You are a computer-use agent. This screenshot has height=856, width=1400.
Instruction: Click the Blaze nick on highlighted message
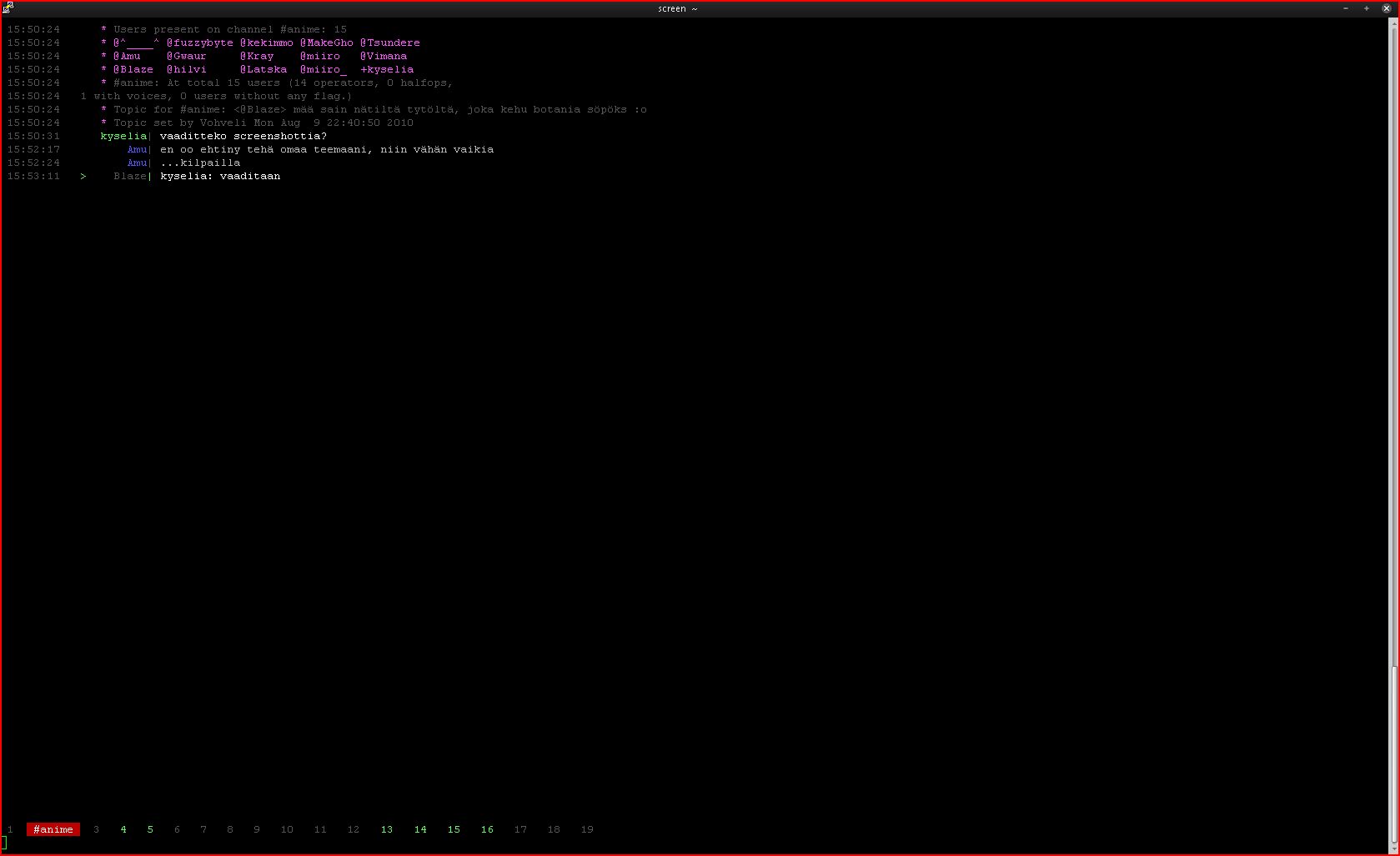(130, 176)
